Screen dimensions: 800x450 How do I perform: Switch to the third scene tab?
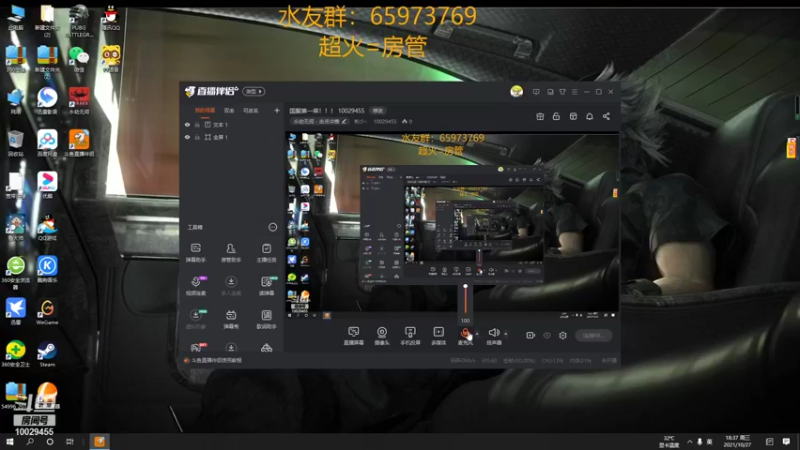250,110
